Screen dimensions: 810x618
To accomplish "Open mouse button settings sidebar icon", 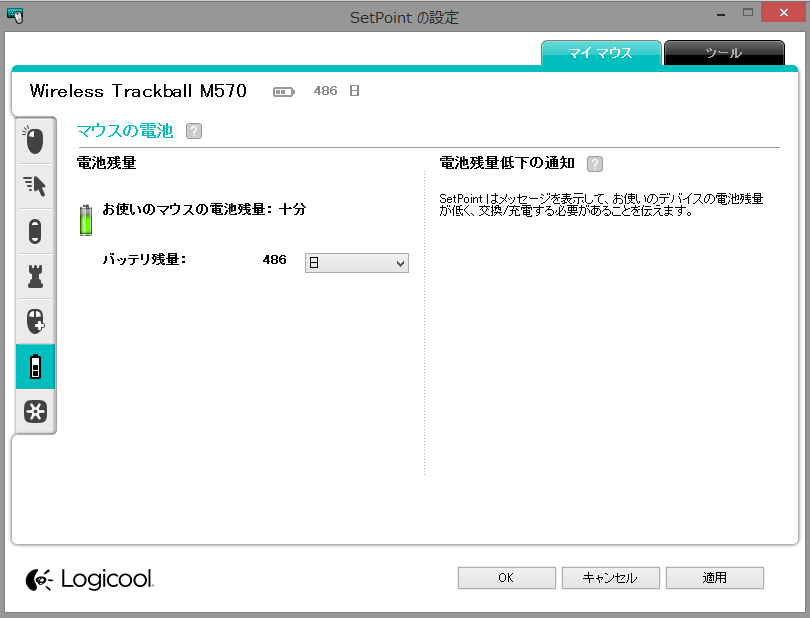I will click(35, 141).
